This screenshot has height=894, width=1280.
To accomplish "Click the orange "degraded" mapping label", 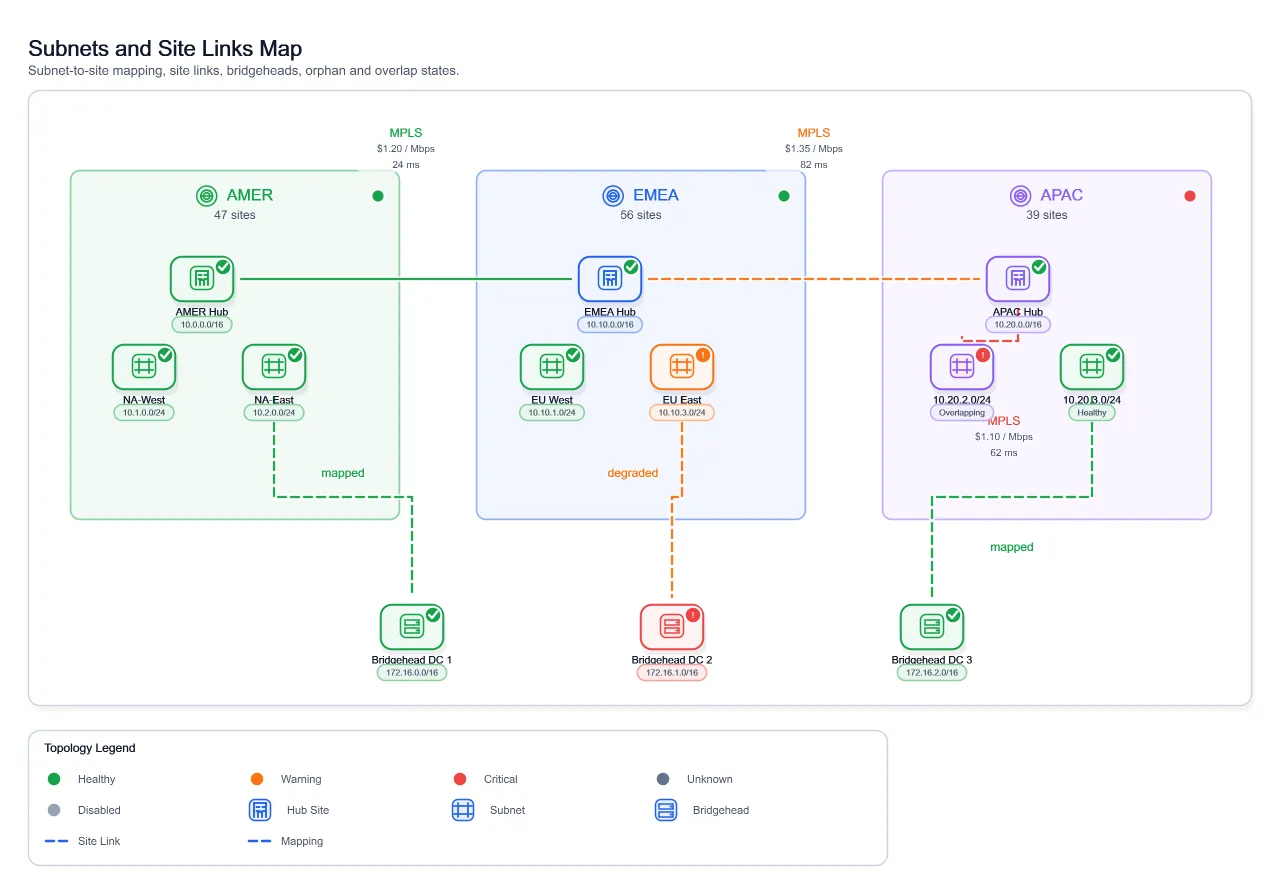I will (x=633, y=473).
